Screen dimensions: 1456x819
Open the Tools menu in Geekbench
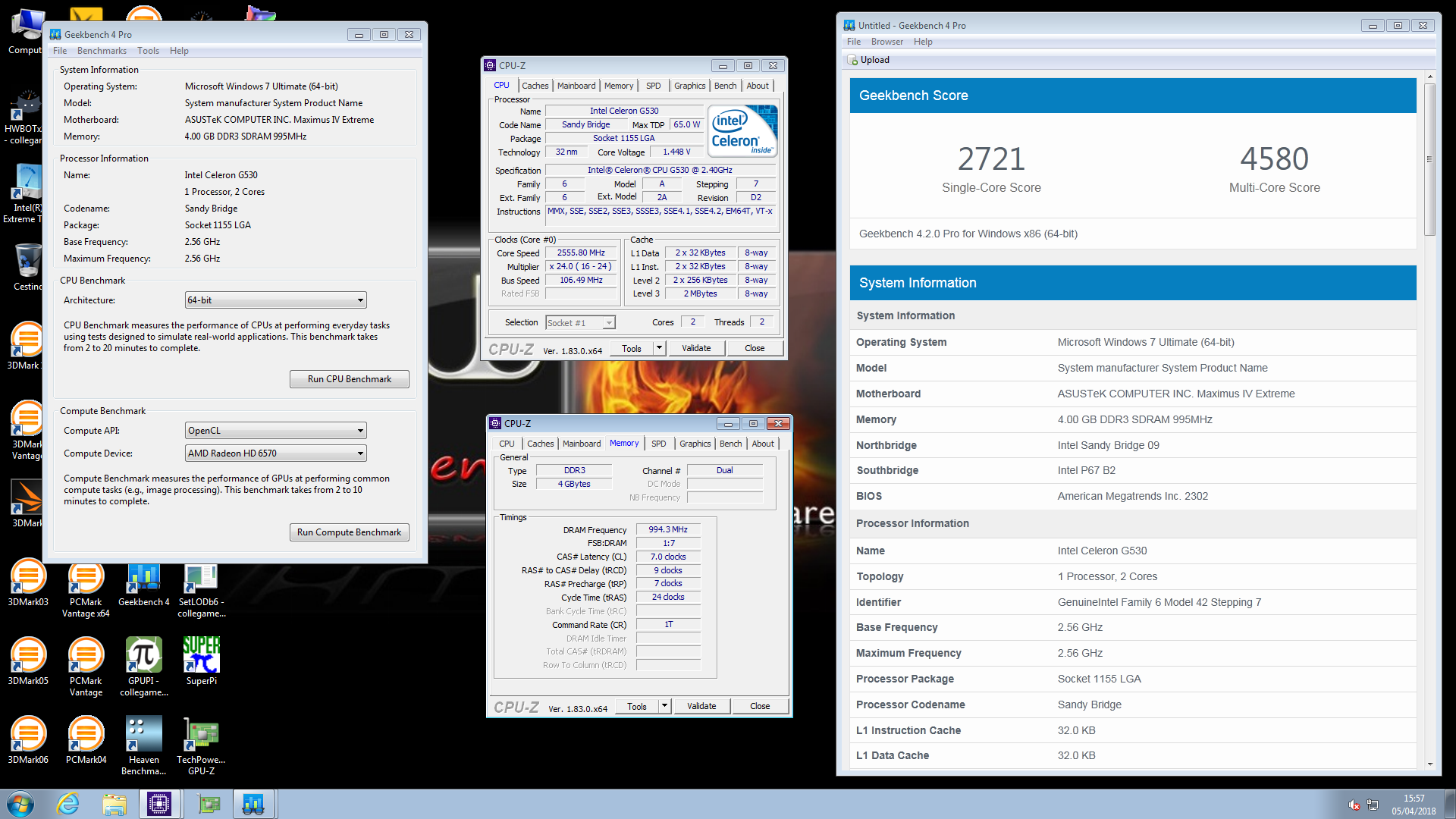click(148, 51)
